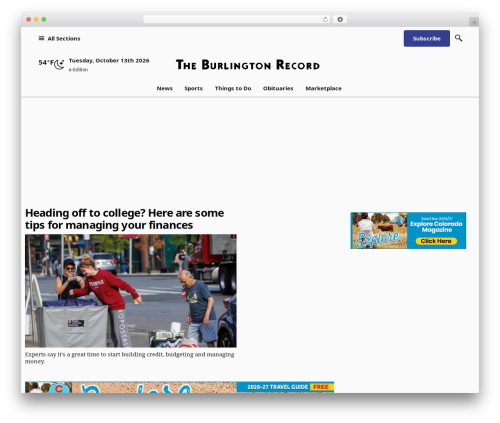
Task: Click the red close window button
Action: click(x=29, y=20)
